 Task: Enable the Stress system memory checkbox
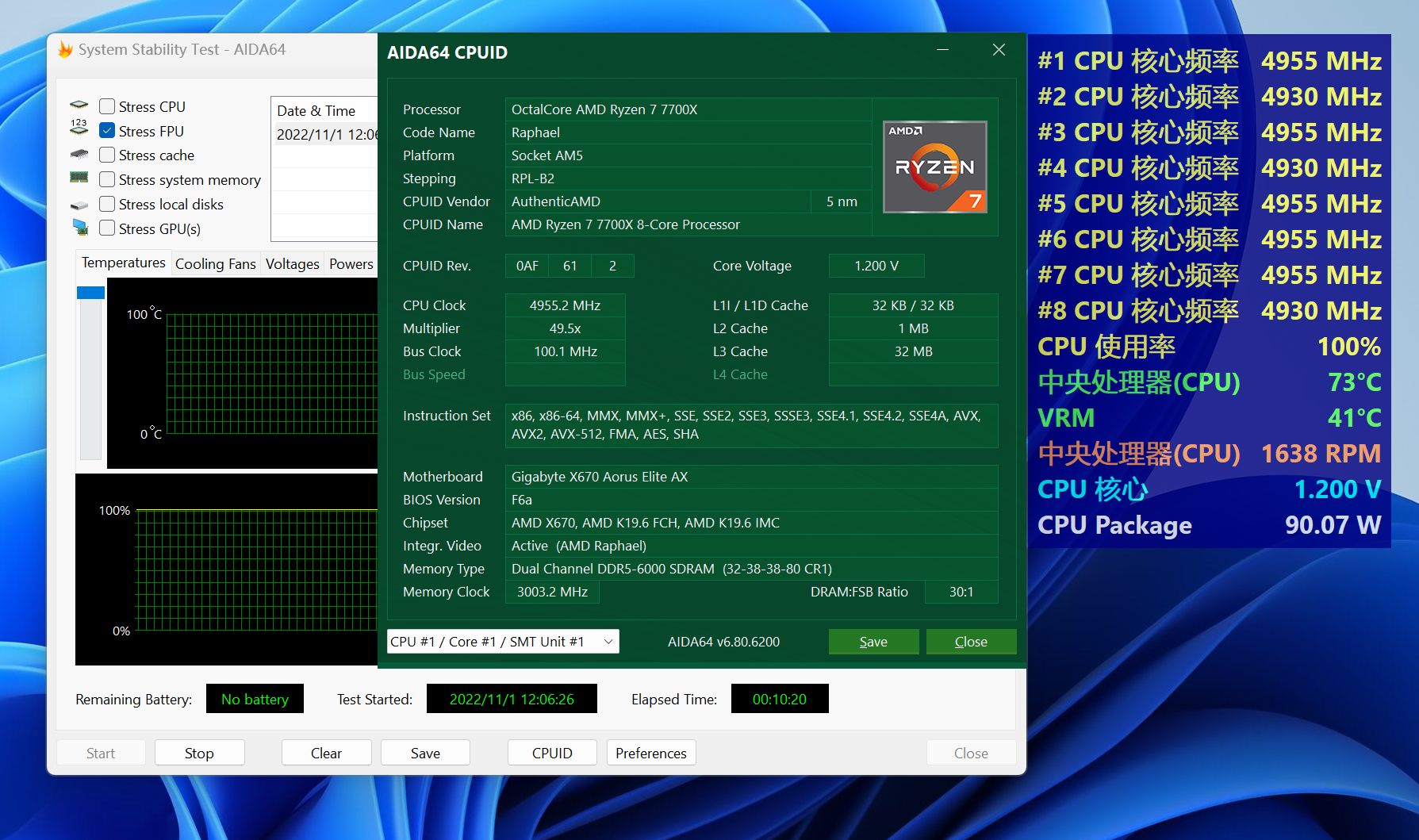[107, 180]
